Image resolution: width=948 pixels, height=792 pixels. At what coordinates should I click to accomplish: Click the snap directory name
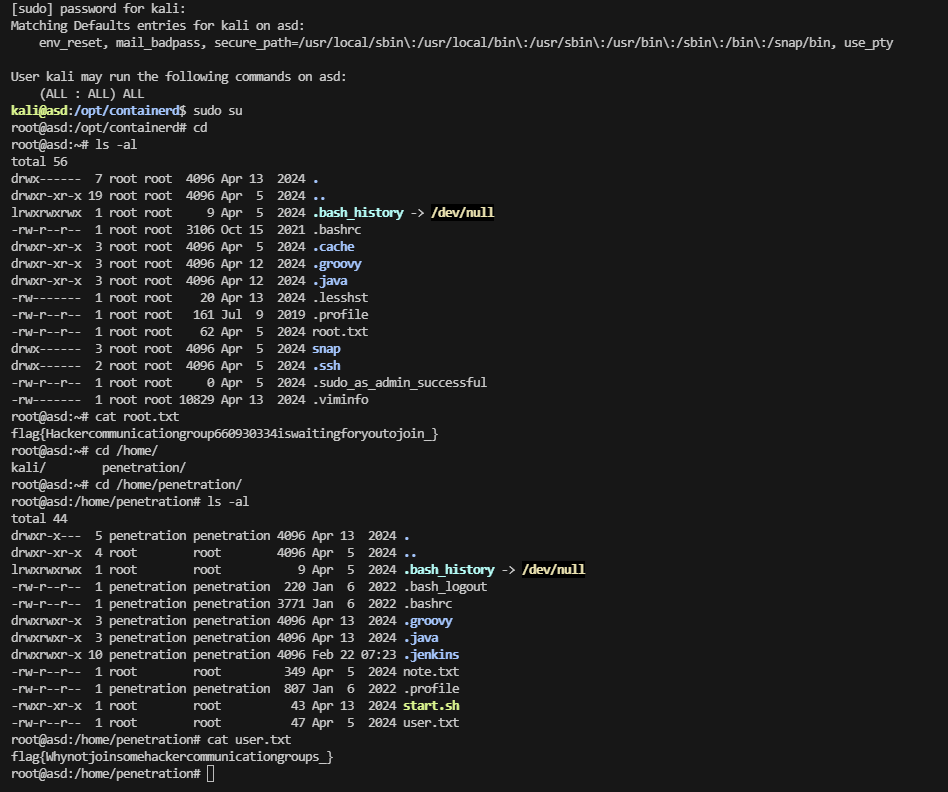click(326, 349)
